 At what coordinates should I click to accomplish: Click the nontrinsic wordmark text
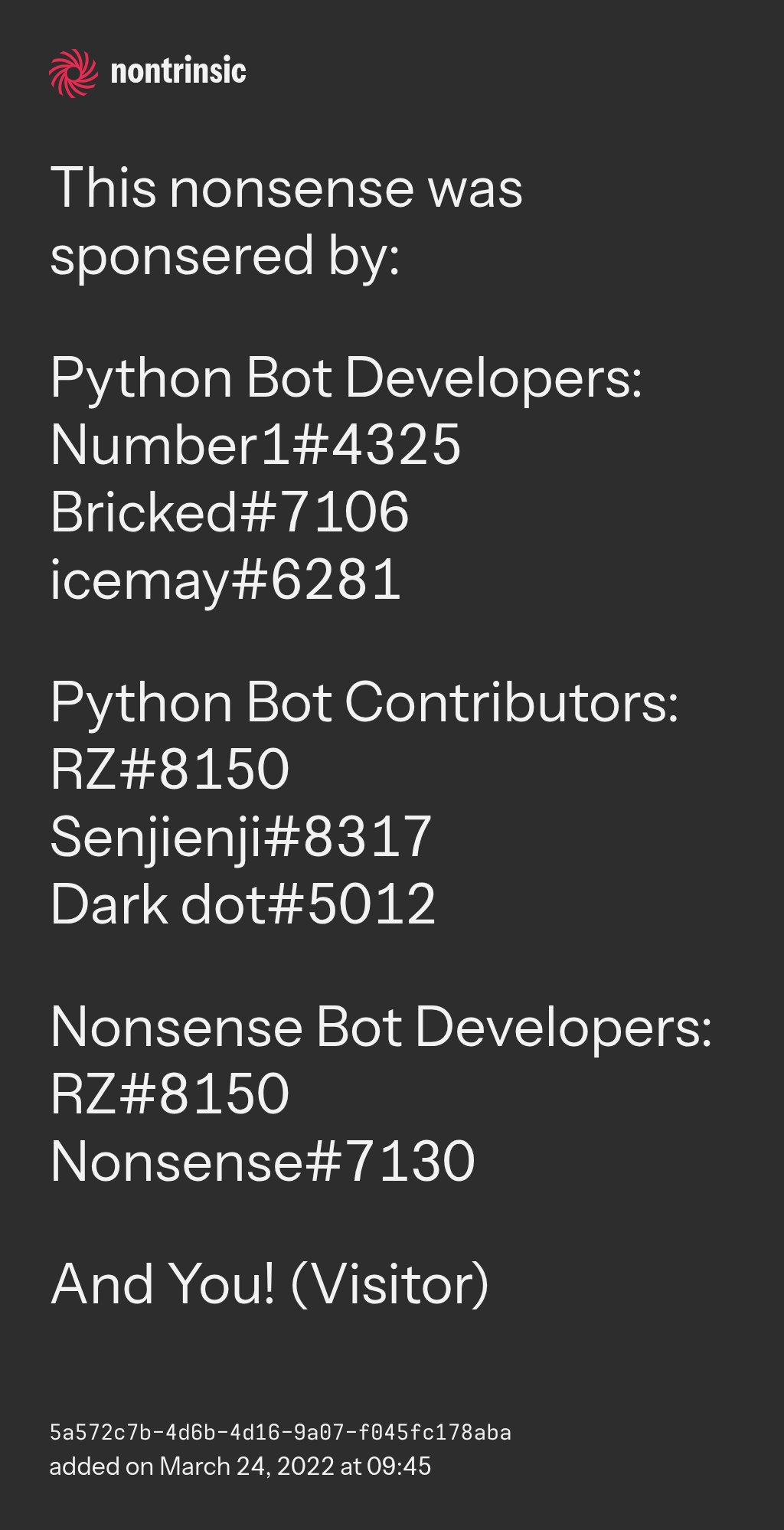178,72
